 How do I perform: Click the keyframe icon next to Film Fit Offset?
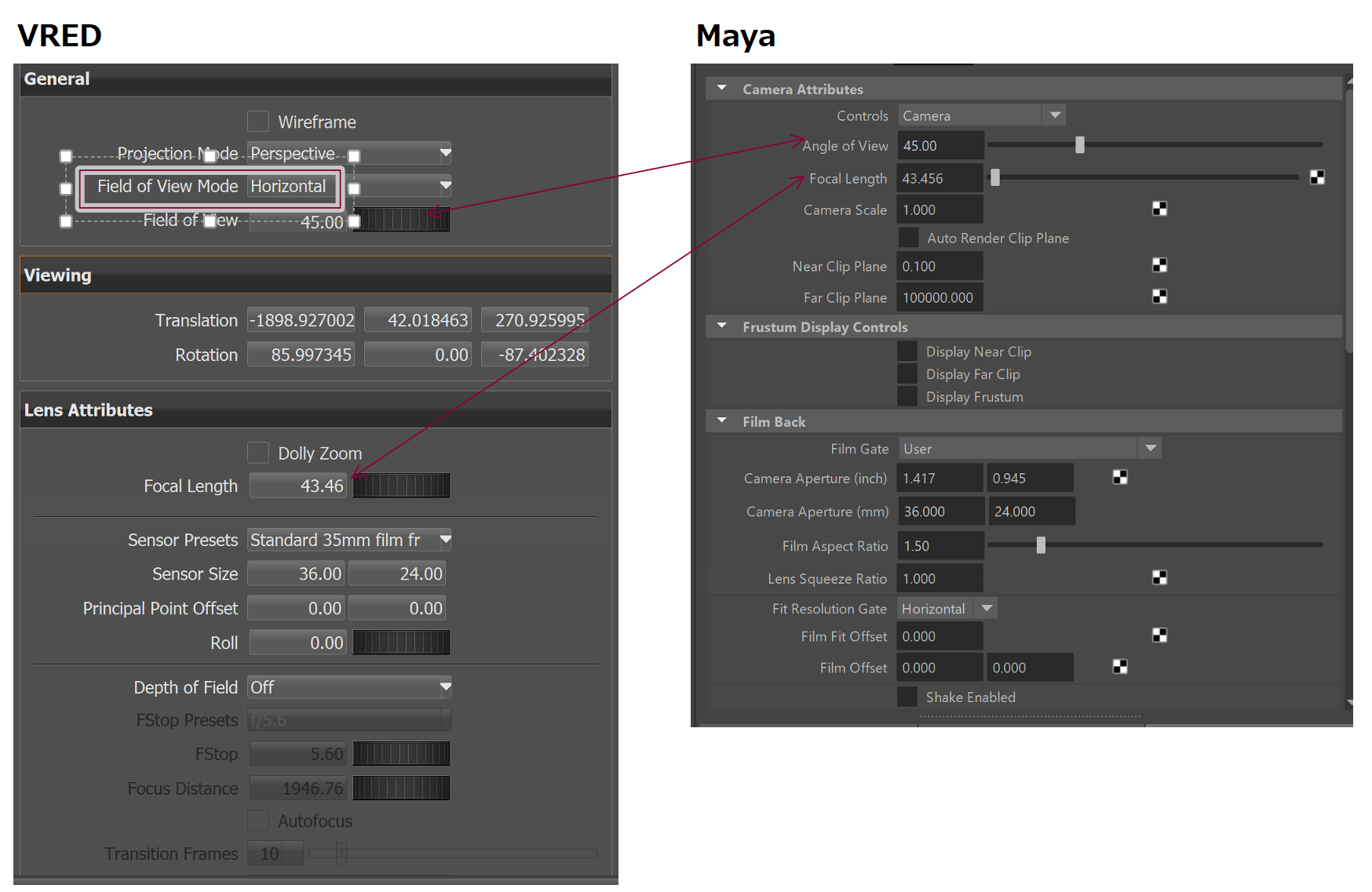click(x=1159, y=635)
